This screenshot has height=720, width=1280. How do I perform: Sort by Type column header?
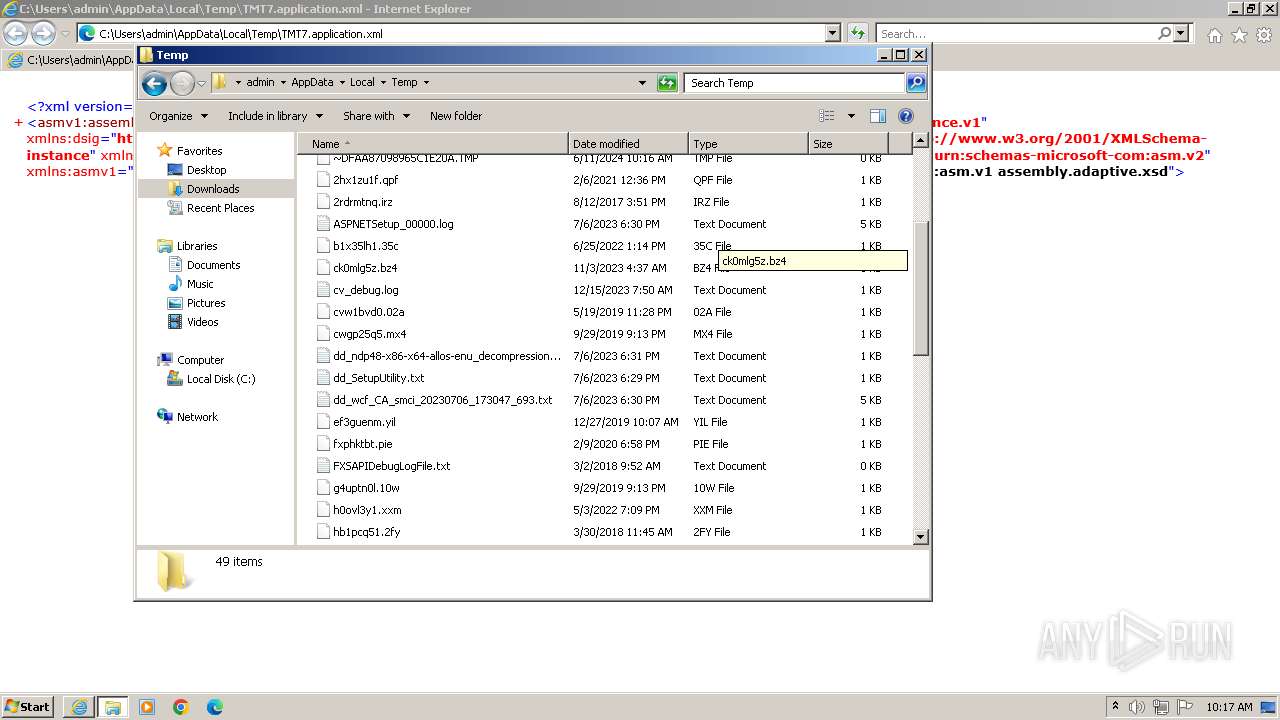point(748,144)
